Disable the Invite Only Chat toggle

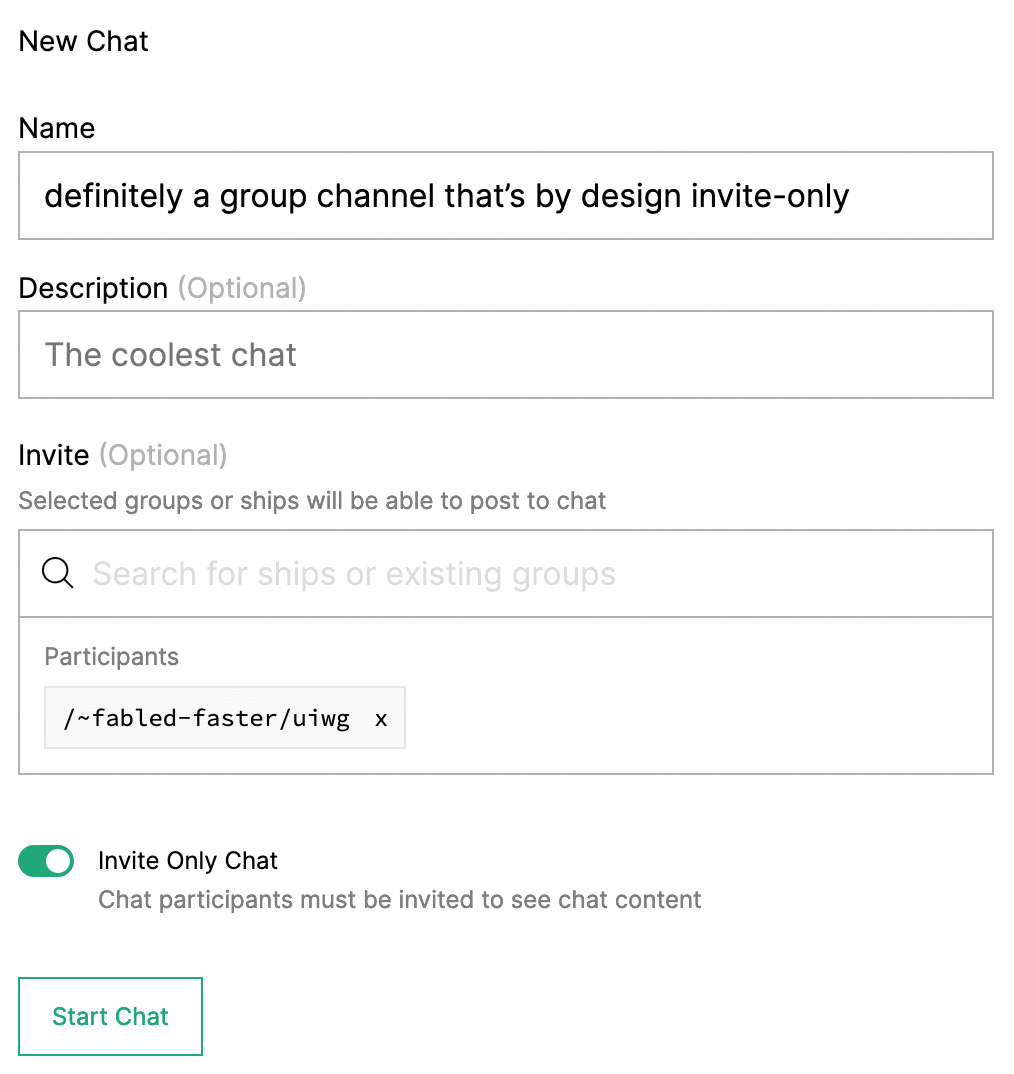point(46,861)
